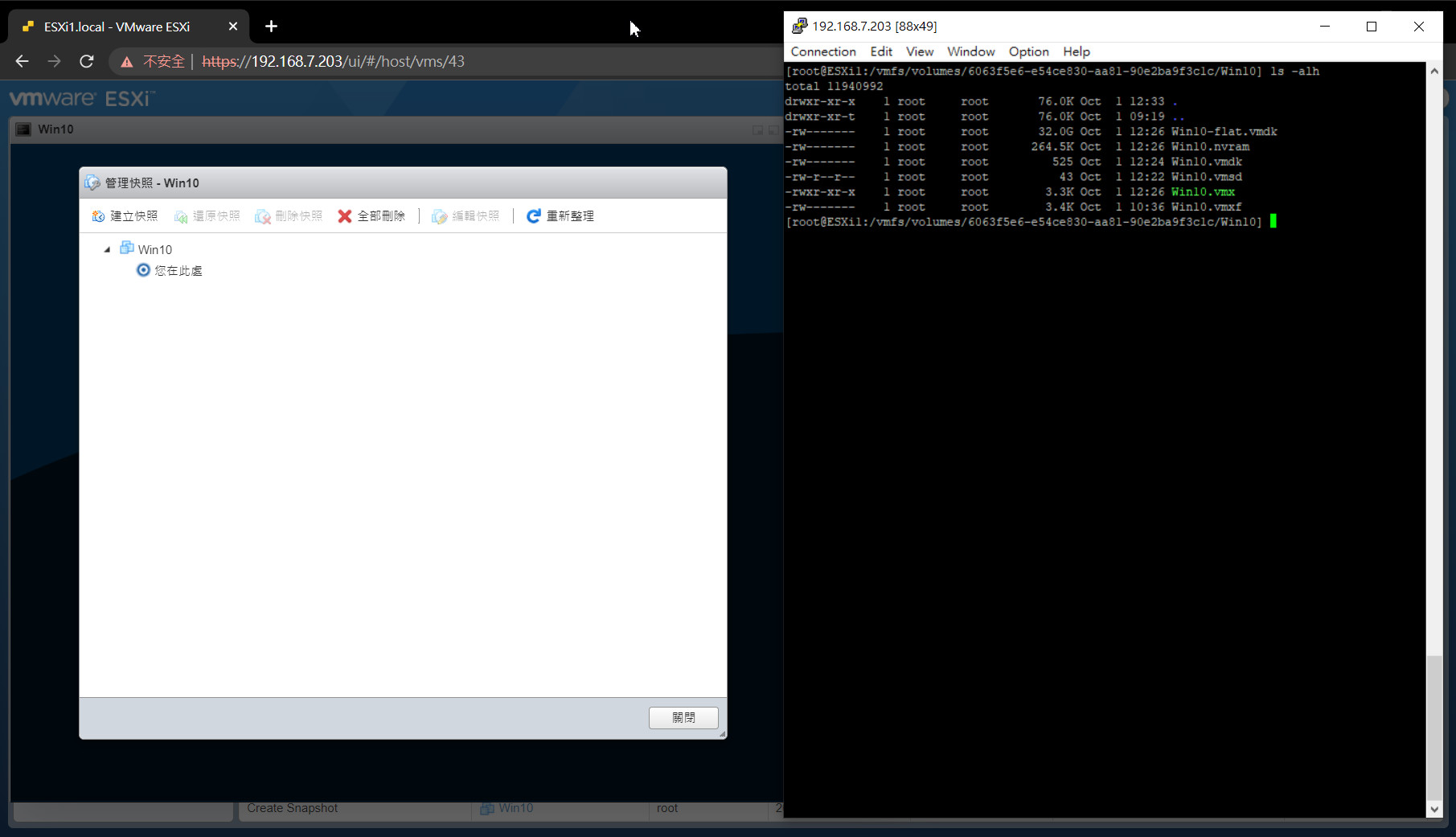Click Win10.nvram in terminal listing
Screen dimensions: 1456x837
click(x=1210, y=147)
